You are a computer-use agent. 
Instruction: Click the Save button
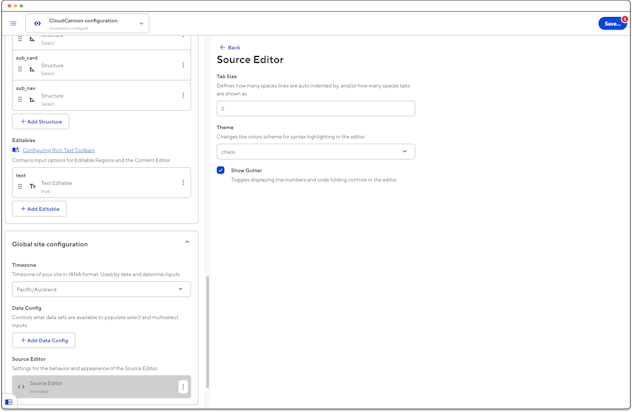[612, 24]
